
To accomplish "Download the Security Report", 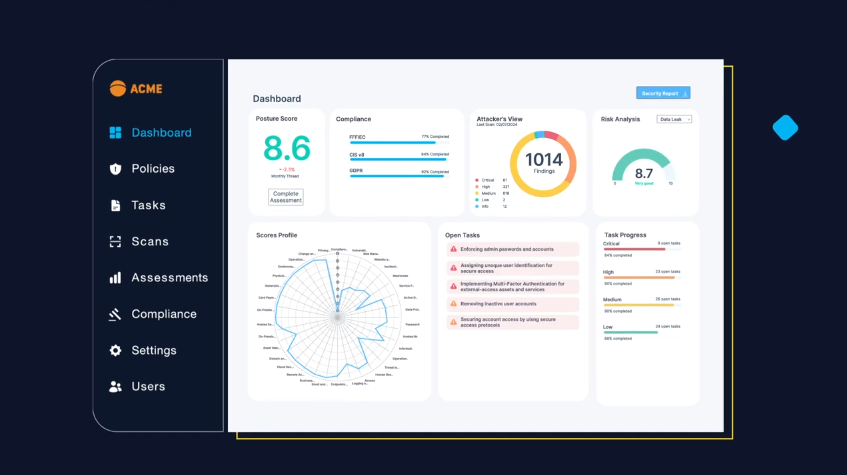I will pyautogui.click(x=663, y=93).
